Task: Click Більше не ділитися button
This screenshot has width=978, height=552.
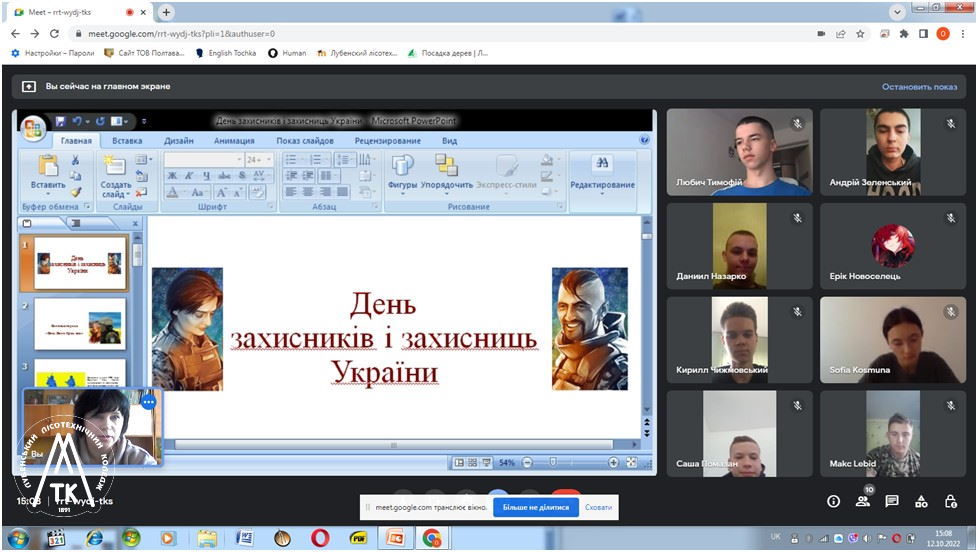Action: [536, 507]
